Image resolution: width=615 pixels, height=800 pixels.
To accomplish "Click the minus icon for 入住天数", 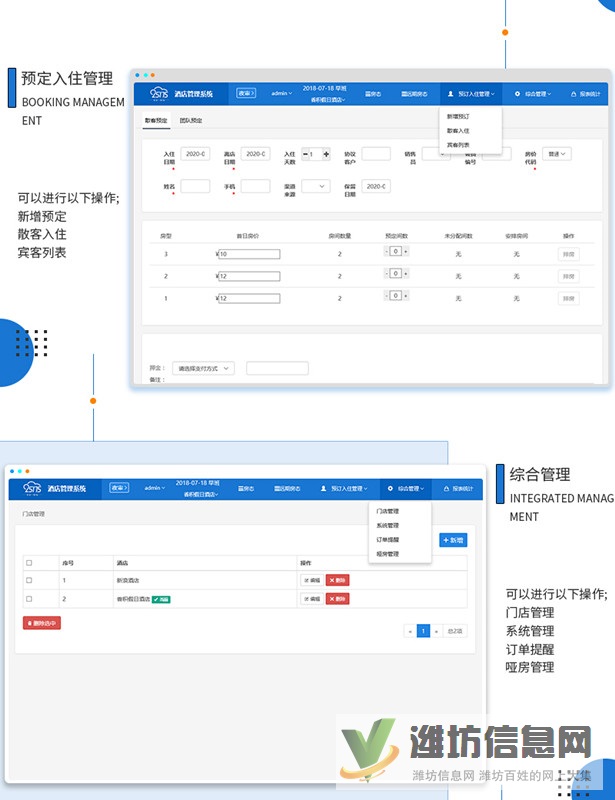I will [305, 154].
